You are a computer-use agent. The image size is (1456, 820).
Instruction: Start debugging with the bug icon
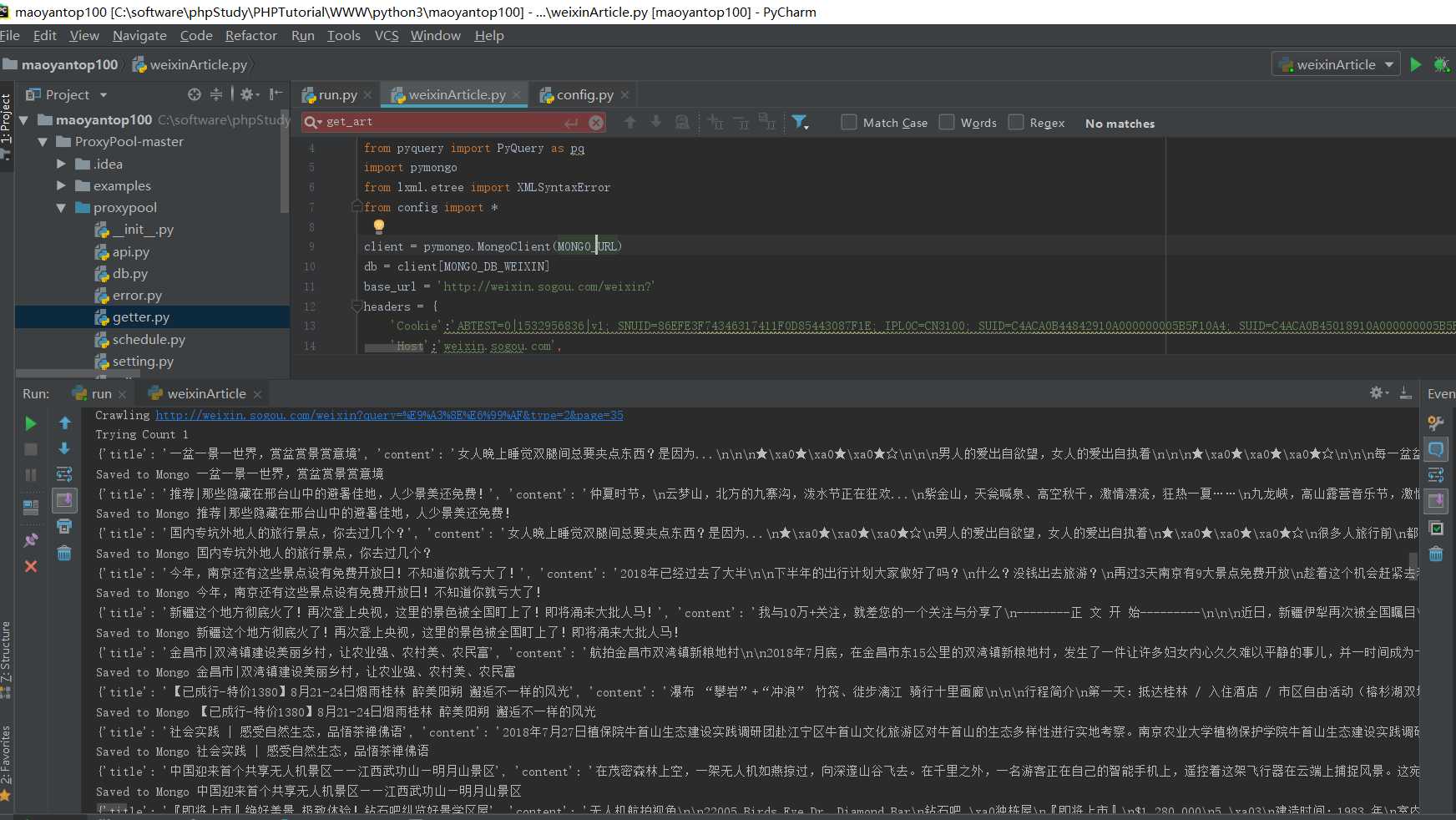click(1441, 64)
